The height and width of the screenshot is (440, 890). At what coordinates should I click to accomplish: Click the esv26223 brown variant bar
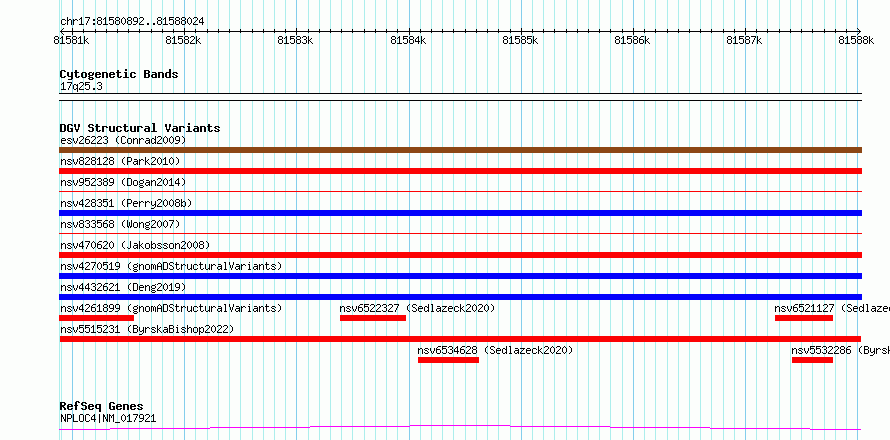(x=460, y=150)
